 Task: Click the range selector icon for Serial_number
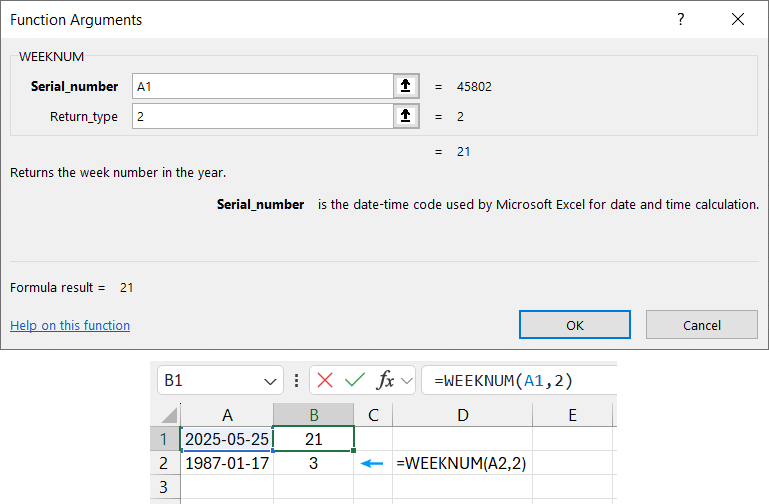pyautogui.click(x=405, y=87)
